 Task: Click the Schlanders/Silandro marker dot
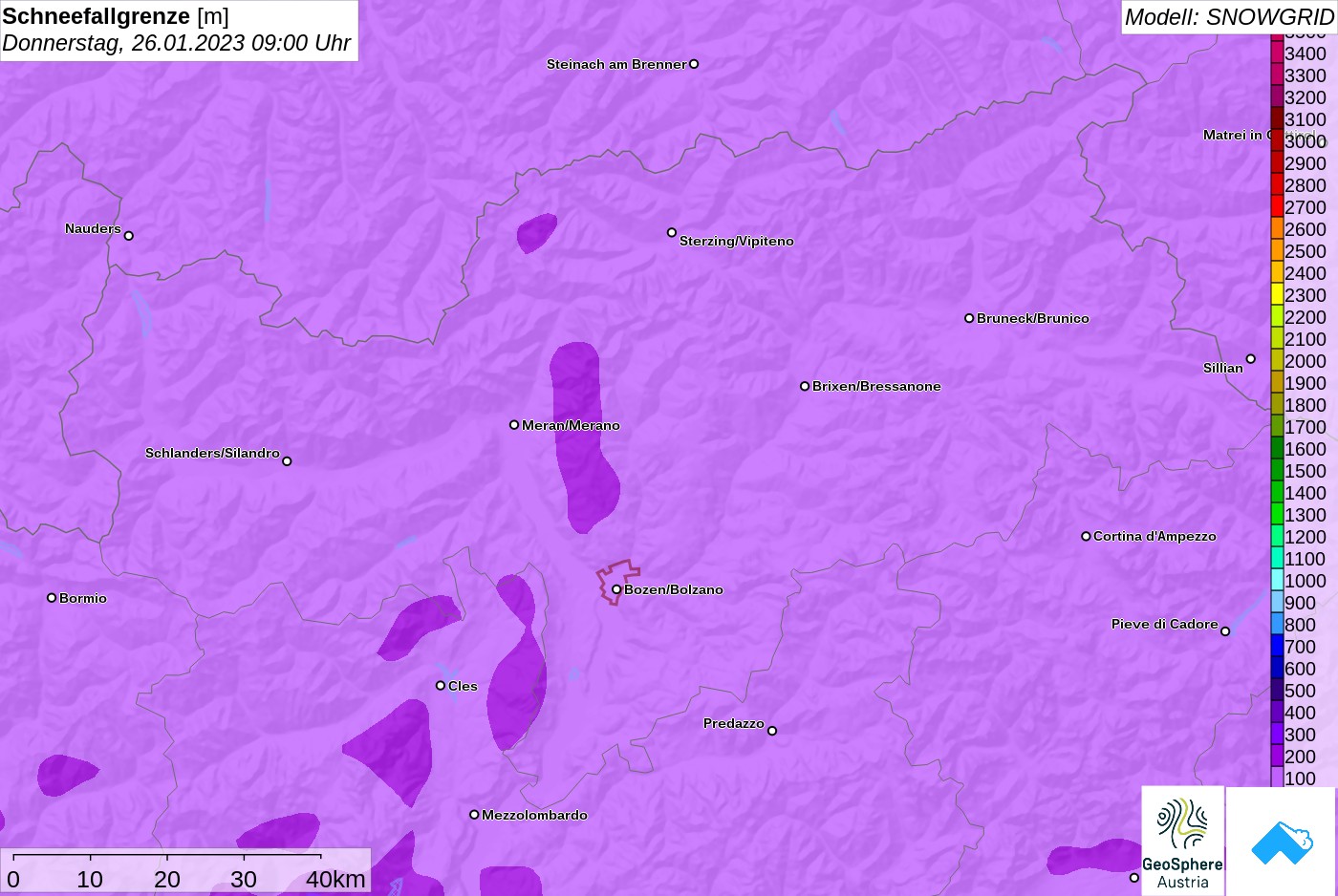(x=287, y=461)
